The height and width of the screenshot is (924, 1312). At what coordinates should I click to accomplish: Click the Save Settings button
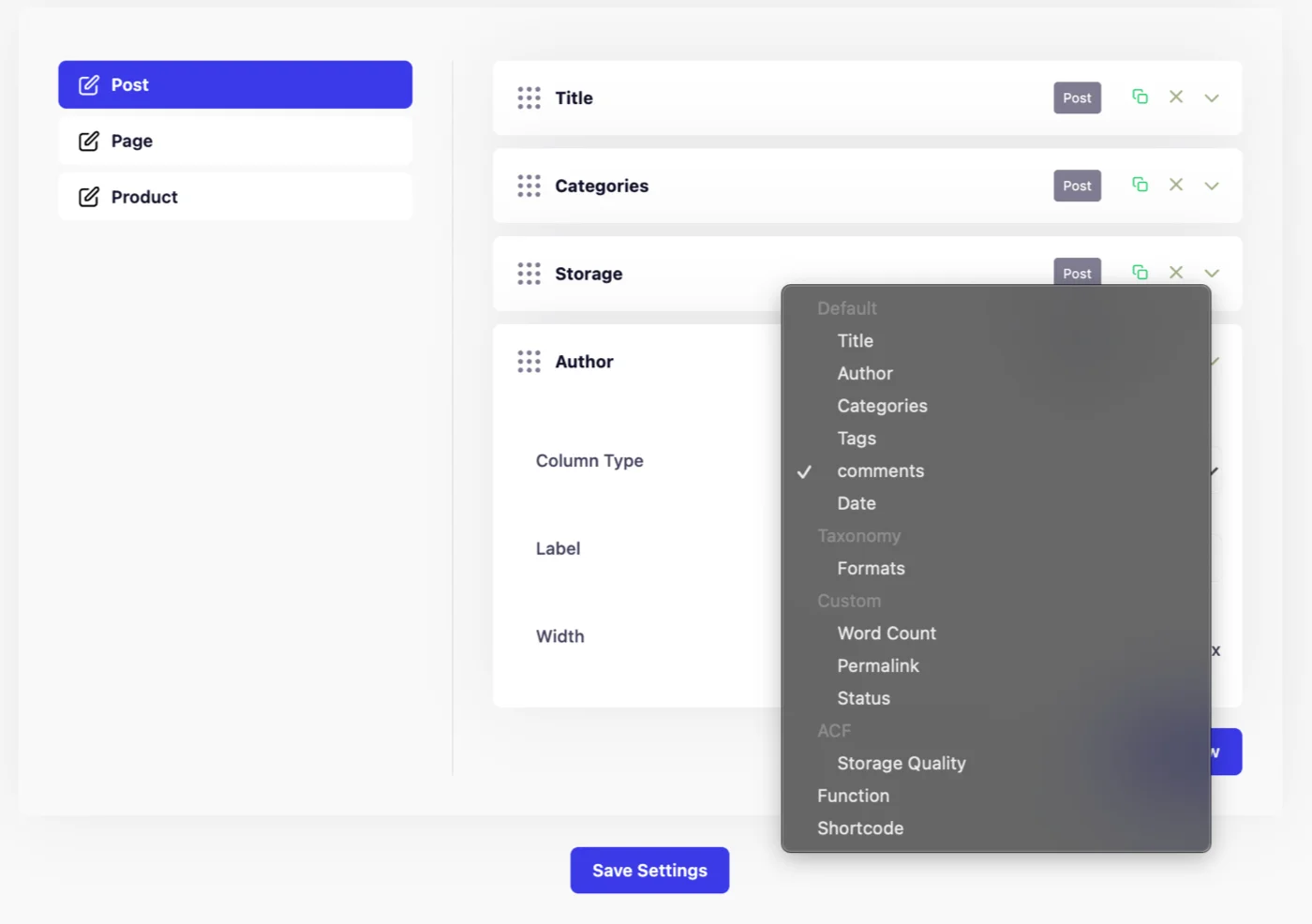point(649,870)
